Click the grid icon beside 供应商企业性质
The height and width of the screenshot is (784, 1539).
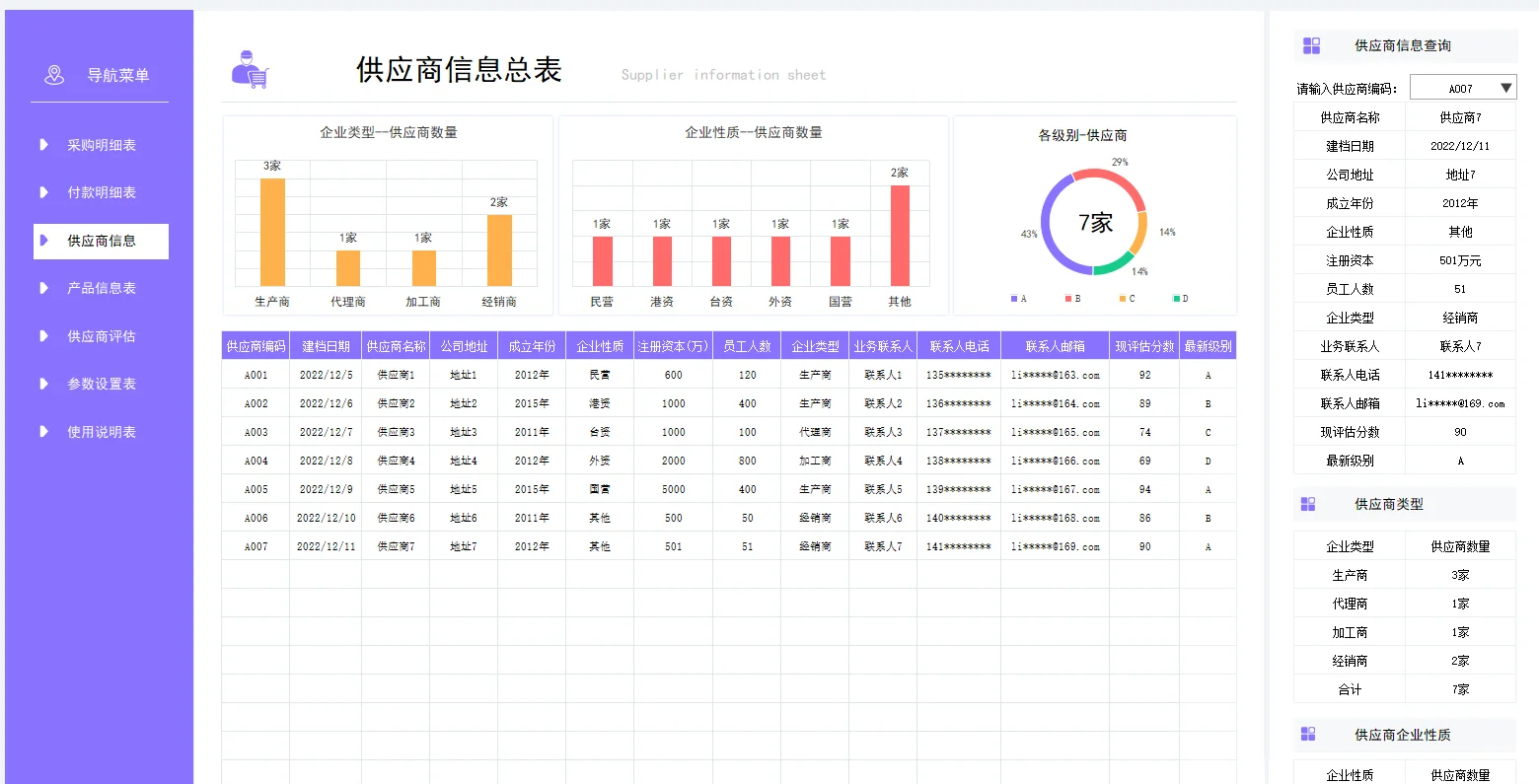pos(1308,734)
